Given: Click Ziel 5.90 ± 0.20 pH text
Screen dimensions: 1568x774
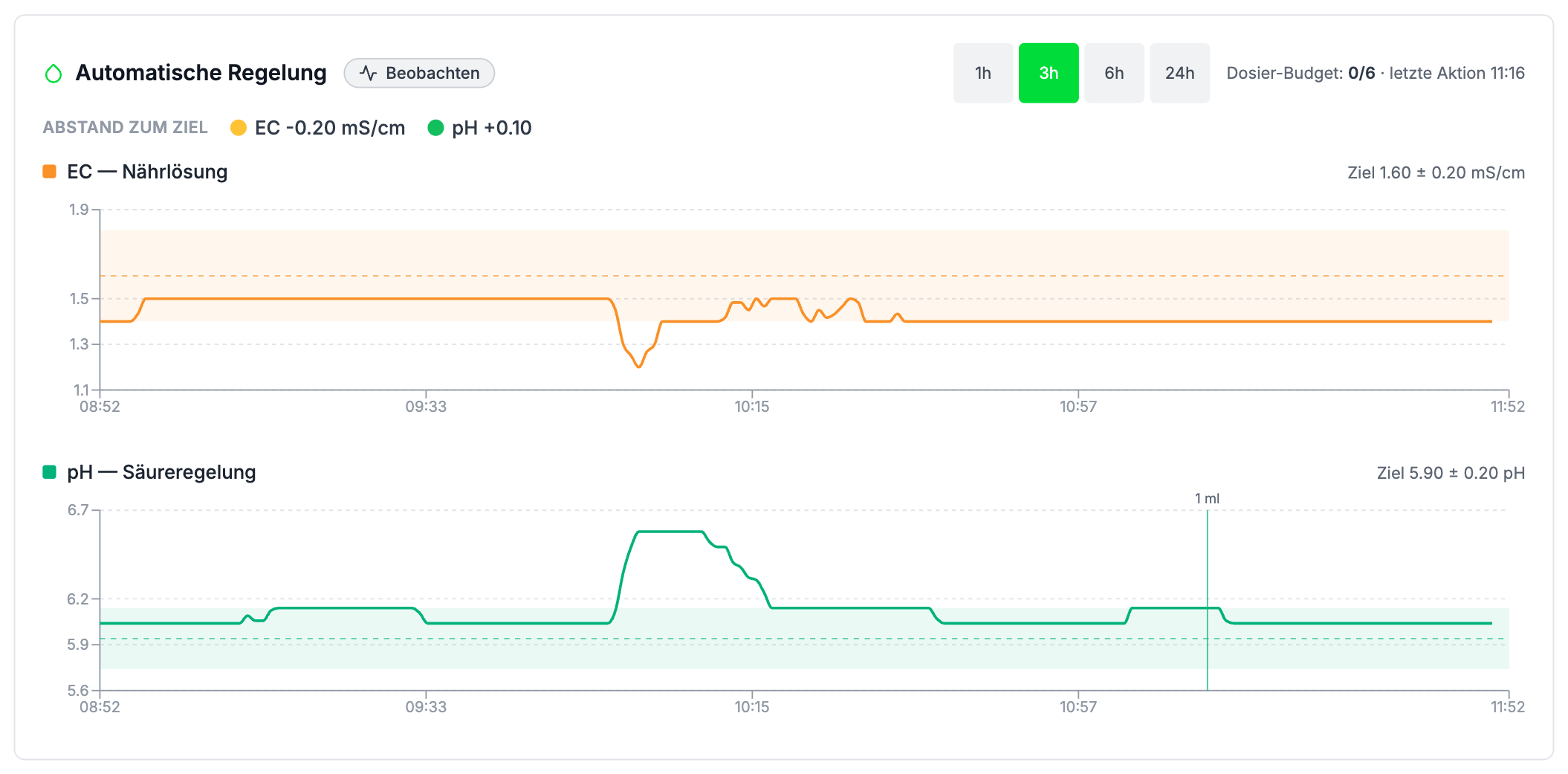Looking at the screenshot, I should click(x=1451, y=473).
